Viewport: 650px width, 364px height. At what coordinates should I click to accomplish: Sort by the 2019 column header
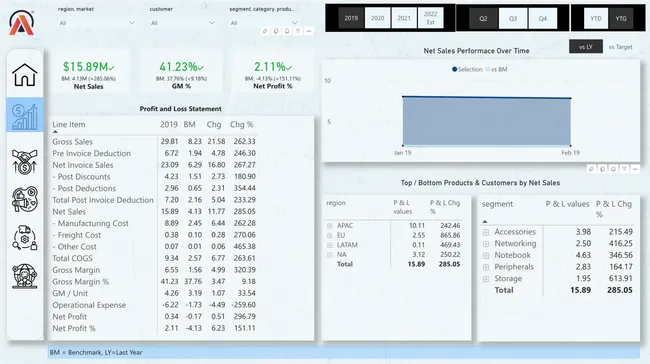(x=169, y=124)
